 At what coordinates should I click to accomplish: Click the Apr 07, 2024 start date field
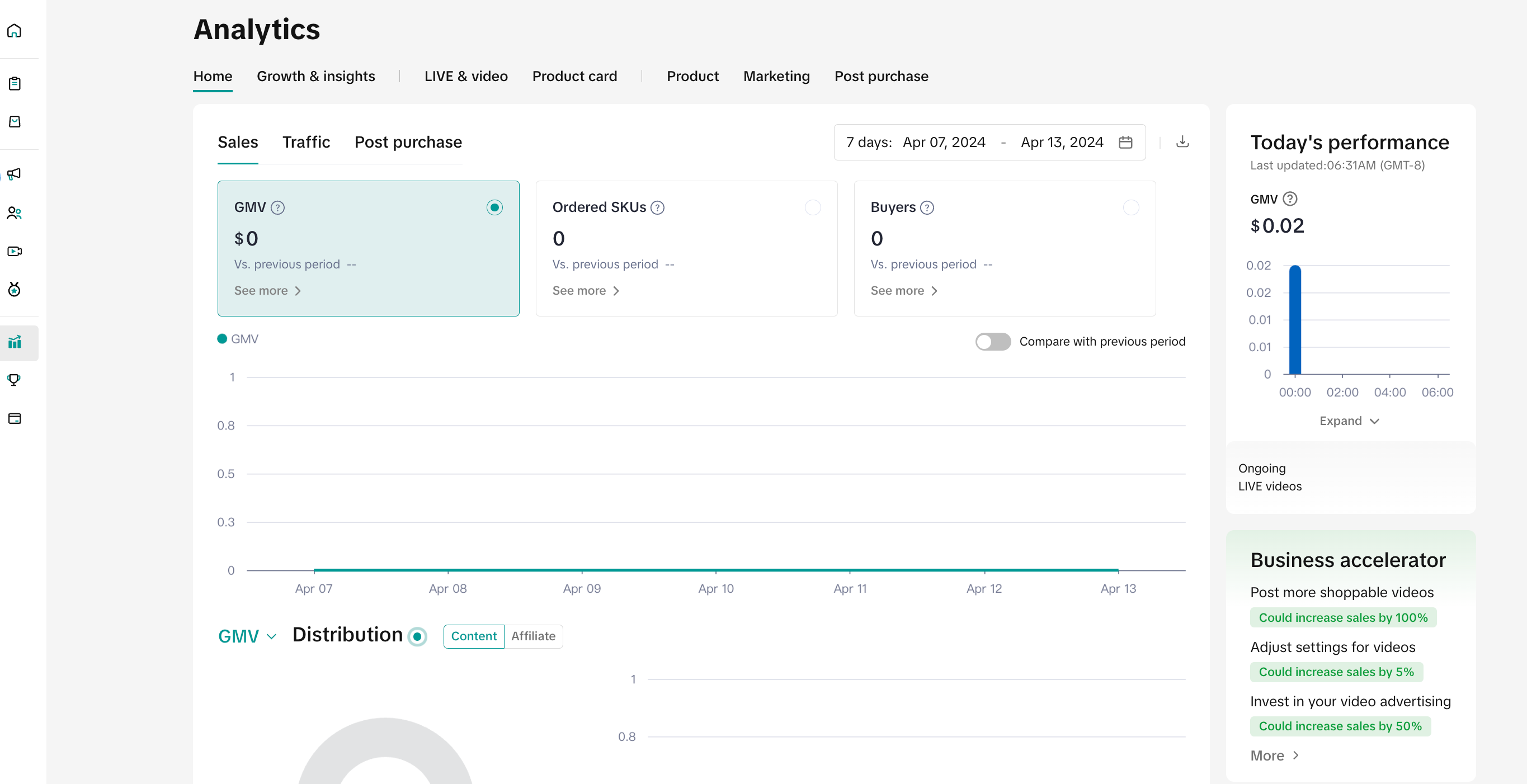(944, 142)
